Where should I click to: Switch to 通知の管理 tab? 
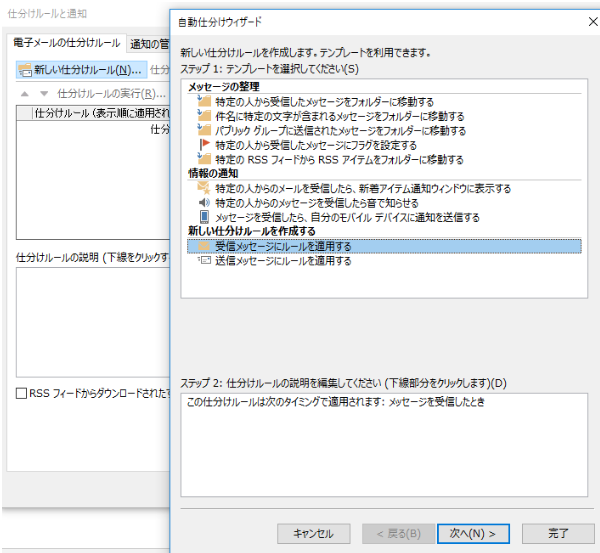point(149,44)
